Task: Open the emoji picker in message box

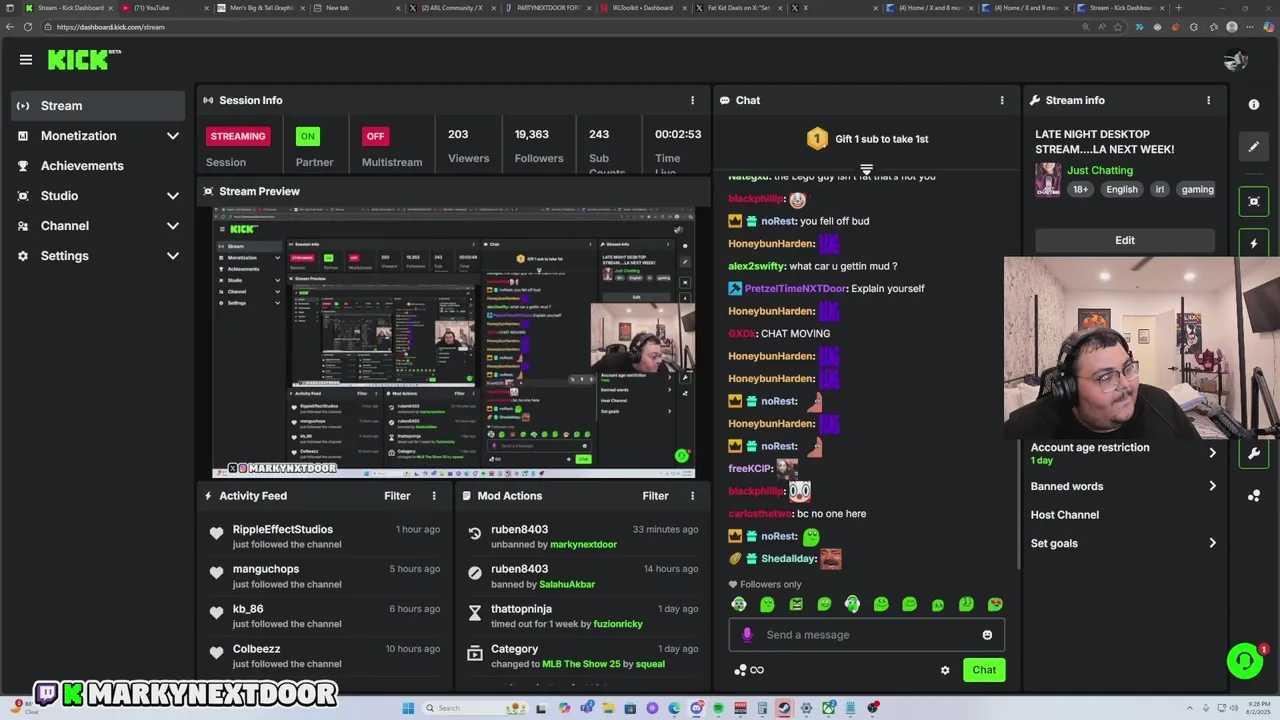Action: 987,635
